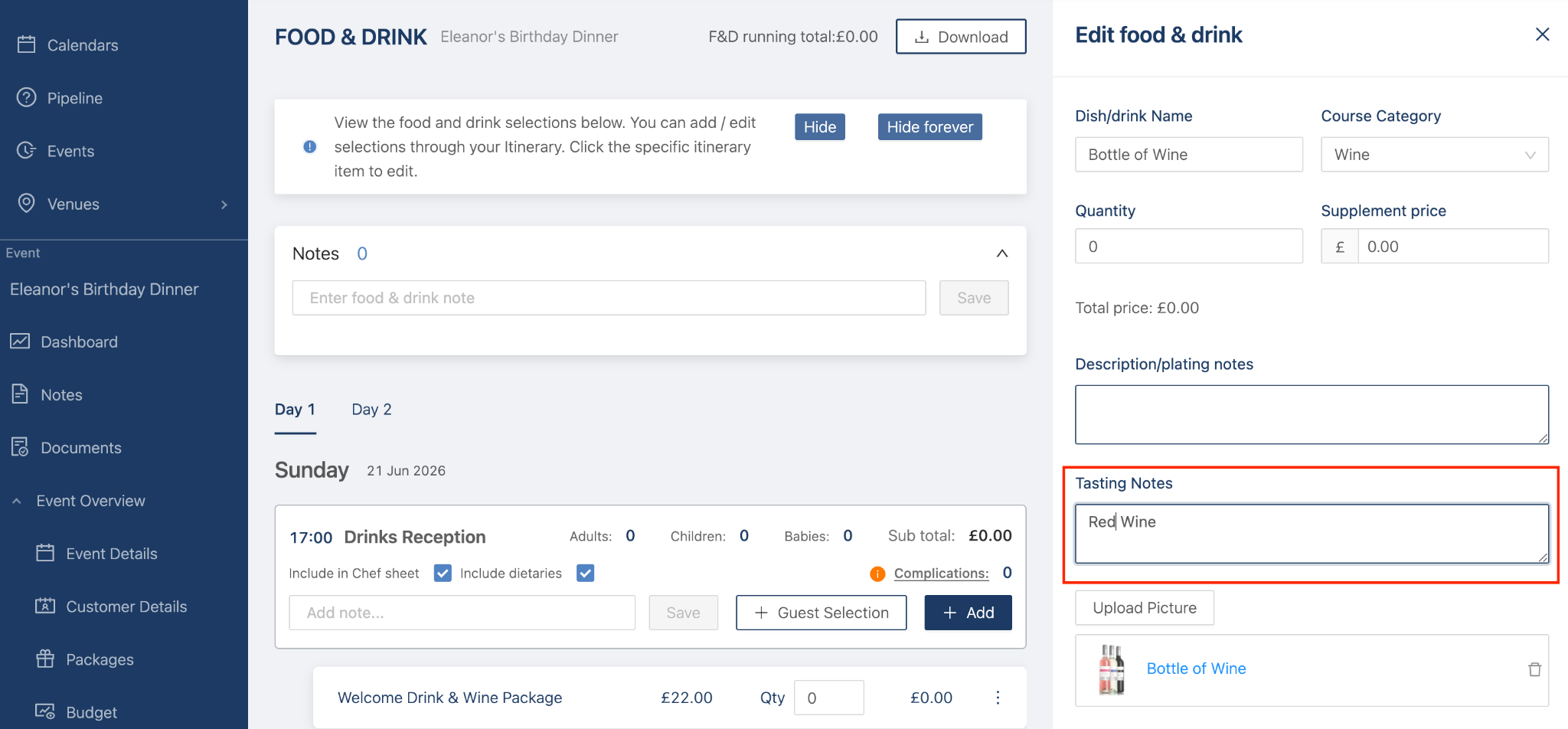Toggle the Include in Chef sheet checkbox
This screenshot has width=1568, height=729.
[443, 573]
